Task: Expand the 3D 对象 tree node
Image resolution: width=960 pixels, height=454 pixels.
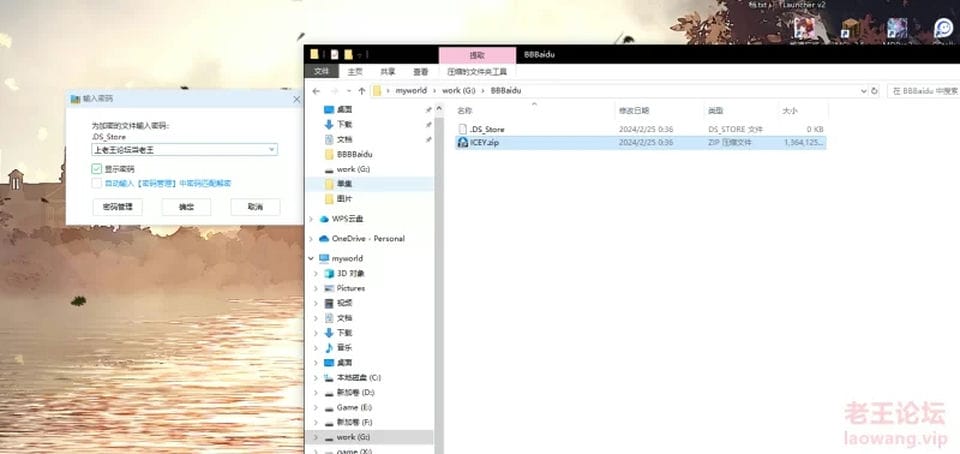Action: pos(316,273)
